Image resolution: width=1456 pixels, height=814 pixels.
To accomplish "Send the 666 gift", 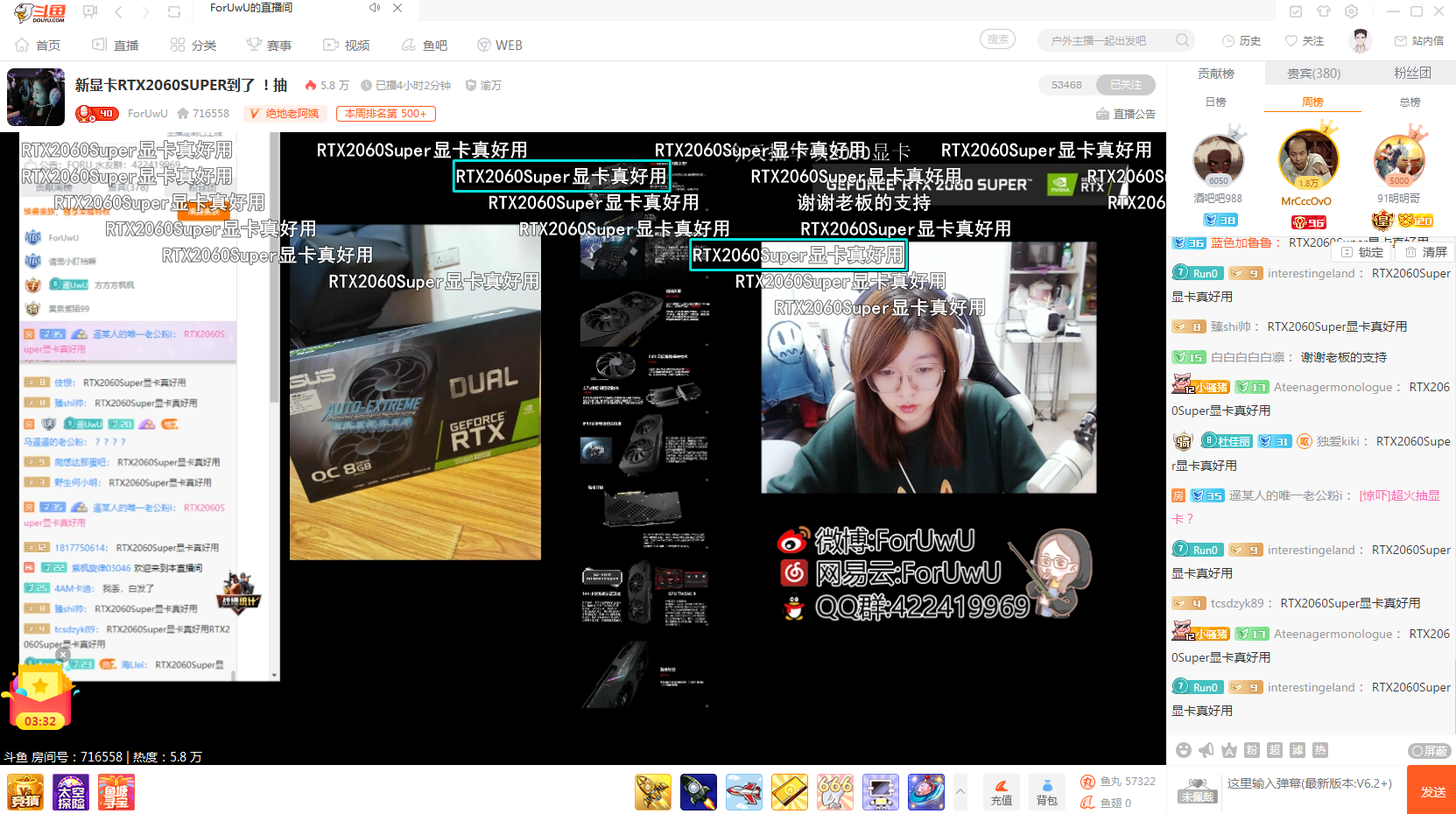I will pyautogui.click(x=835, y=792).
